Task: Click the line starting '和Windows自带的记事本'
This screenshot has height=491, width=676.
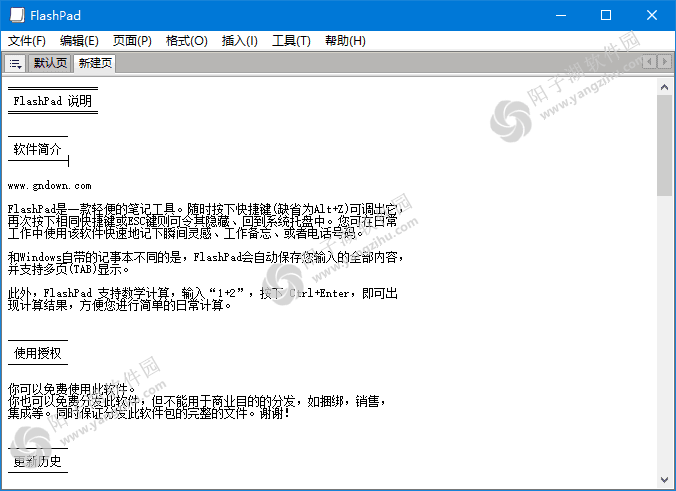Action: [x=207, y=257]
